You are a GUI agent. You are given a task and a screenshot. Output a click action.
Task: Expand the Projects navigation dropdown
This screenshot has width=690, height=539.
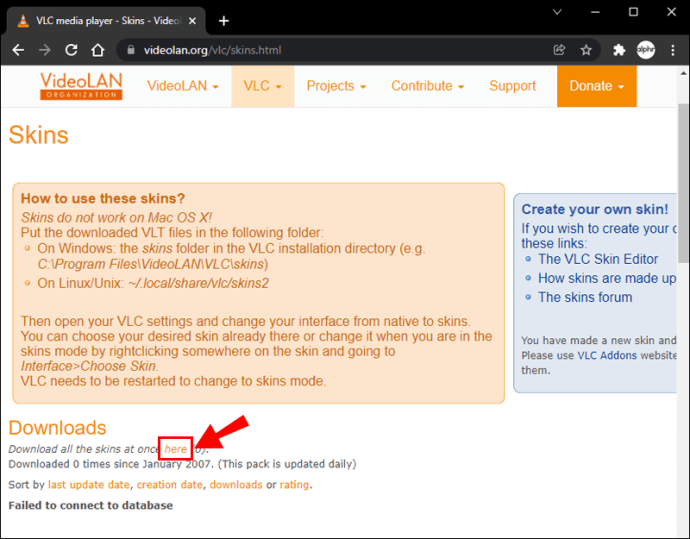click(x=336, y=86)
